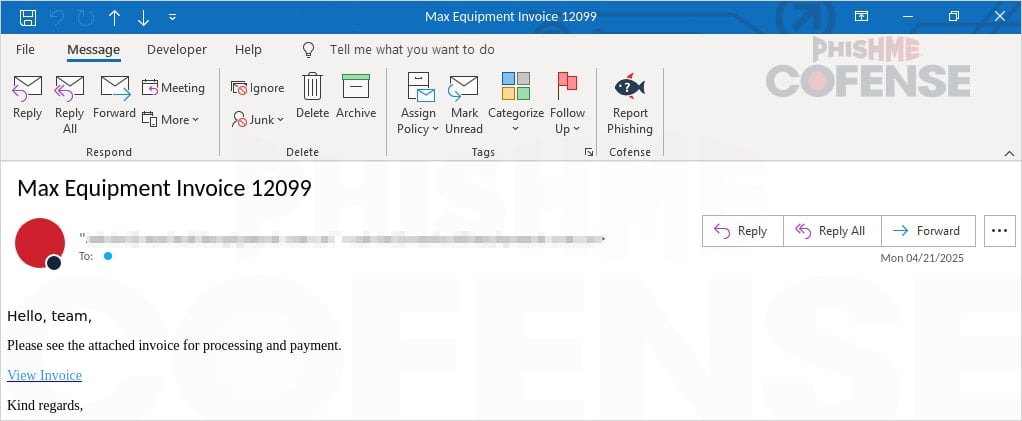Open the File menu
The height and width of the screenshot is (421, 1022).
(x=25, y=49)
